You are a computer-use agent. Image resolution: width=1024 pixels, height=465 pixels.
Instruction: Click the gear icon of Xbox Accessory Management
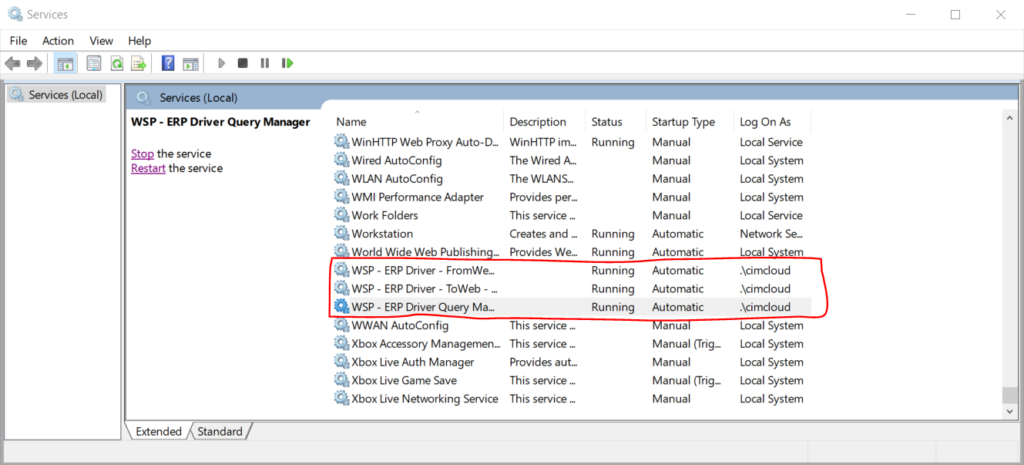click(342, 344)
